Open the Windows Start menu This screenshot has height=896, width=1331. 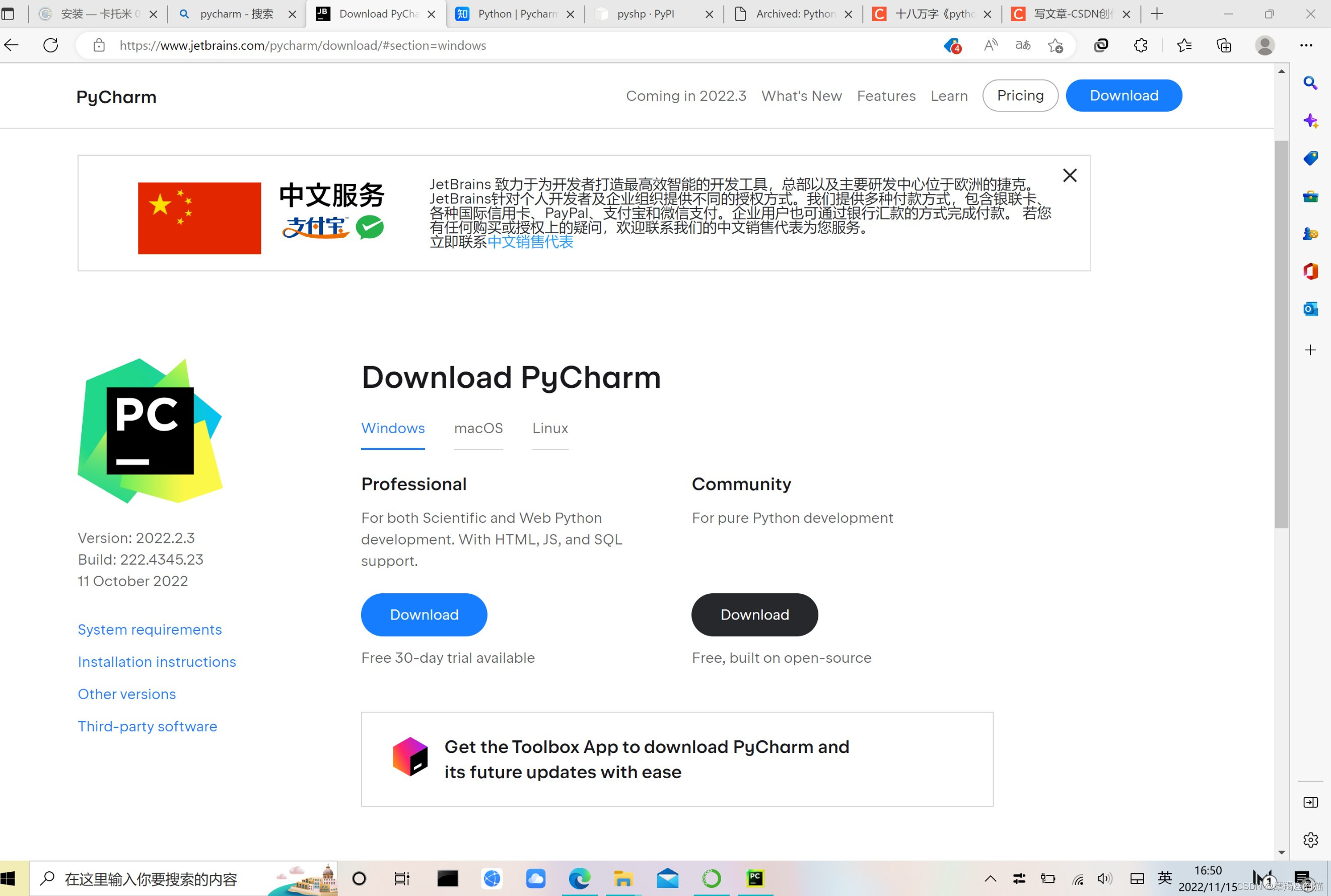[9, 878]
